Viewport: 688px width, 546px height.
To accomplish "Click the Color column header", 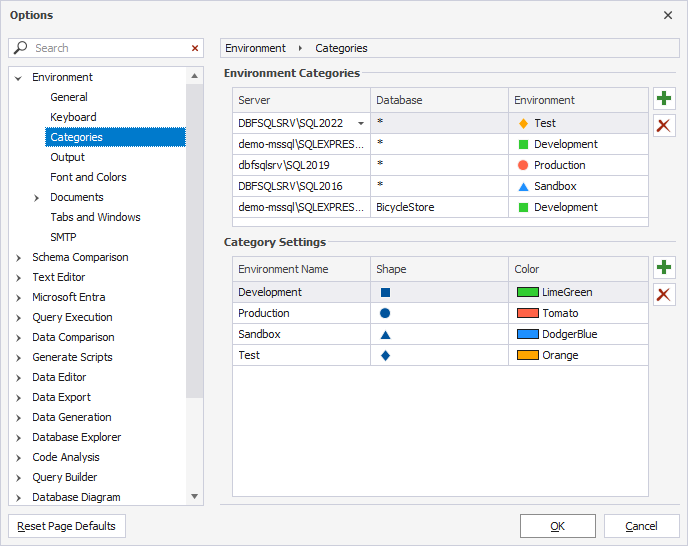I will (578, 269).
